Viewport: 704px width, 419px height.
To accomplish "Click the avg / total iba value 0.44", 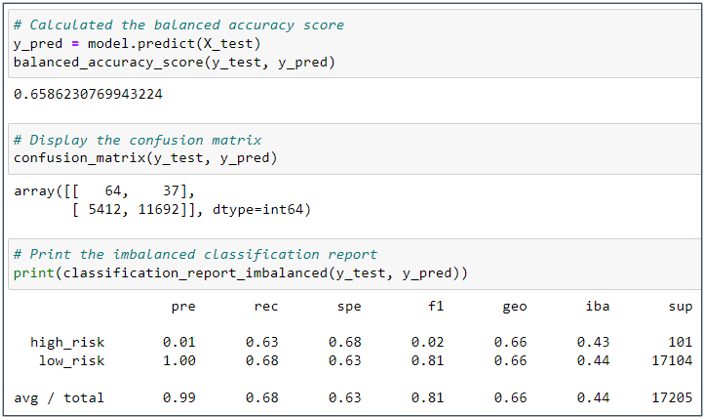I will coord(593,398).
